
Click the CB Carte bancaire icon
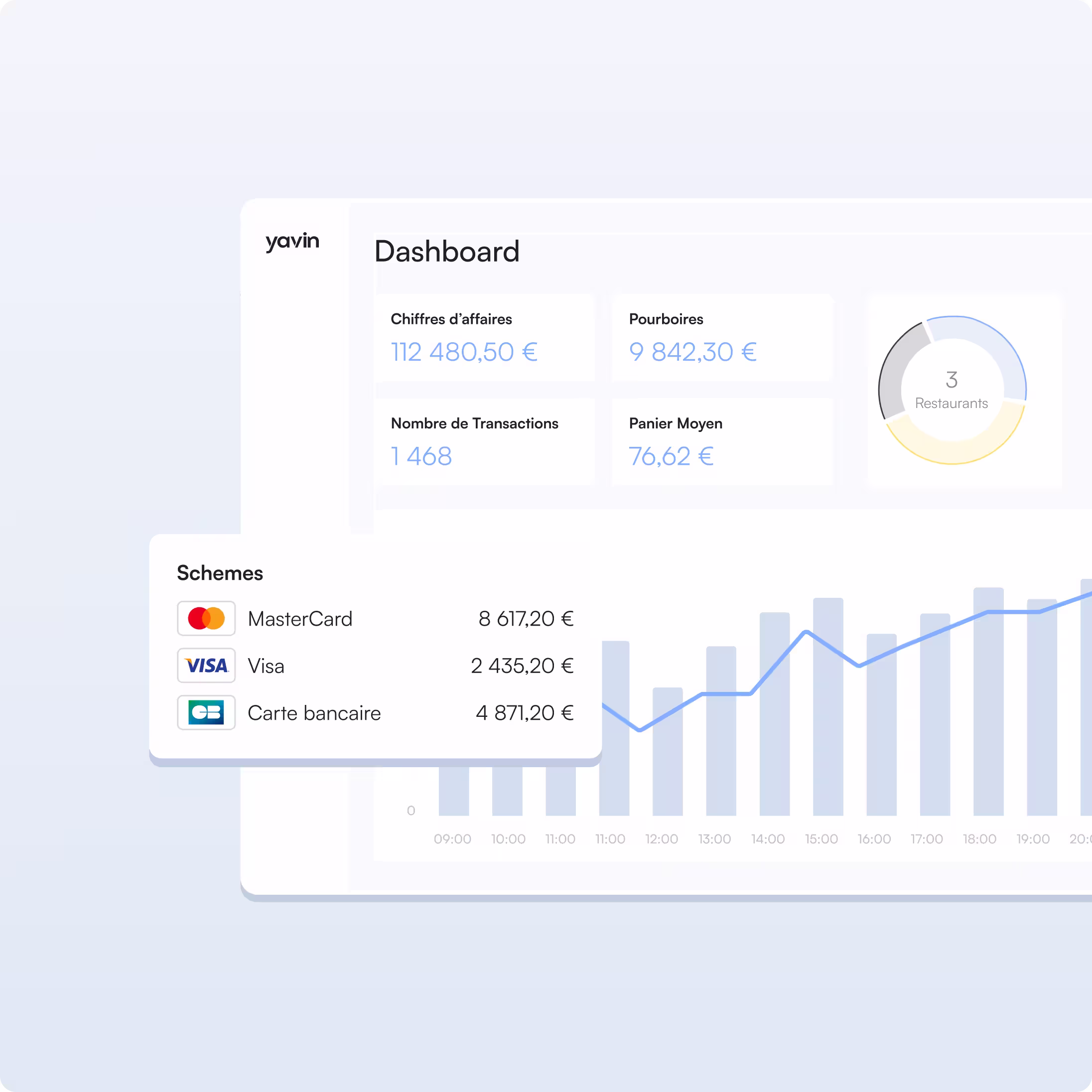click(206, 712)
